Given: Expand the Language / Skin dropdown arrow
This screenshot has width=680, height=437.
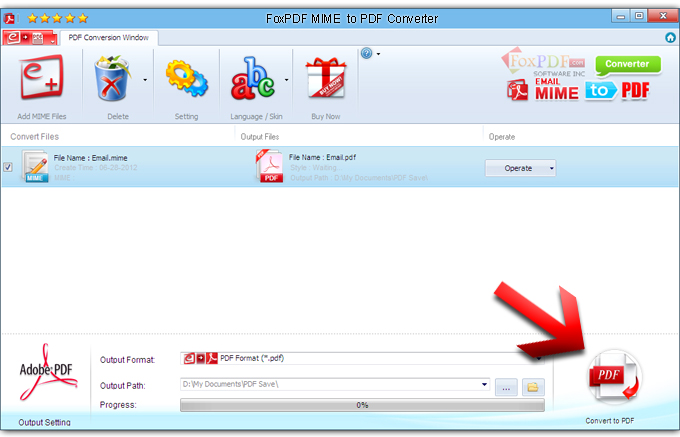Looking at the screenshot, I should [x=286, y=80].
